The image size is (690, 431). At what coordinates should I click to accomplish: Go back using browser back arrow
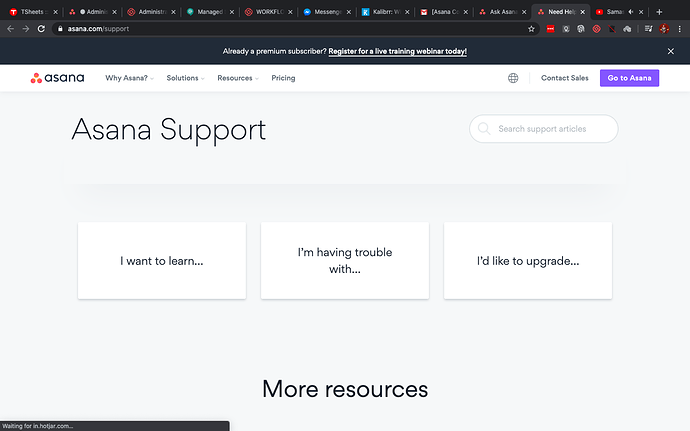[11, 29]
